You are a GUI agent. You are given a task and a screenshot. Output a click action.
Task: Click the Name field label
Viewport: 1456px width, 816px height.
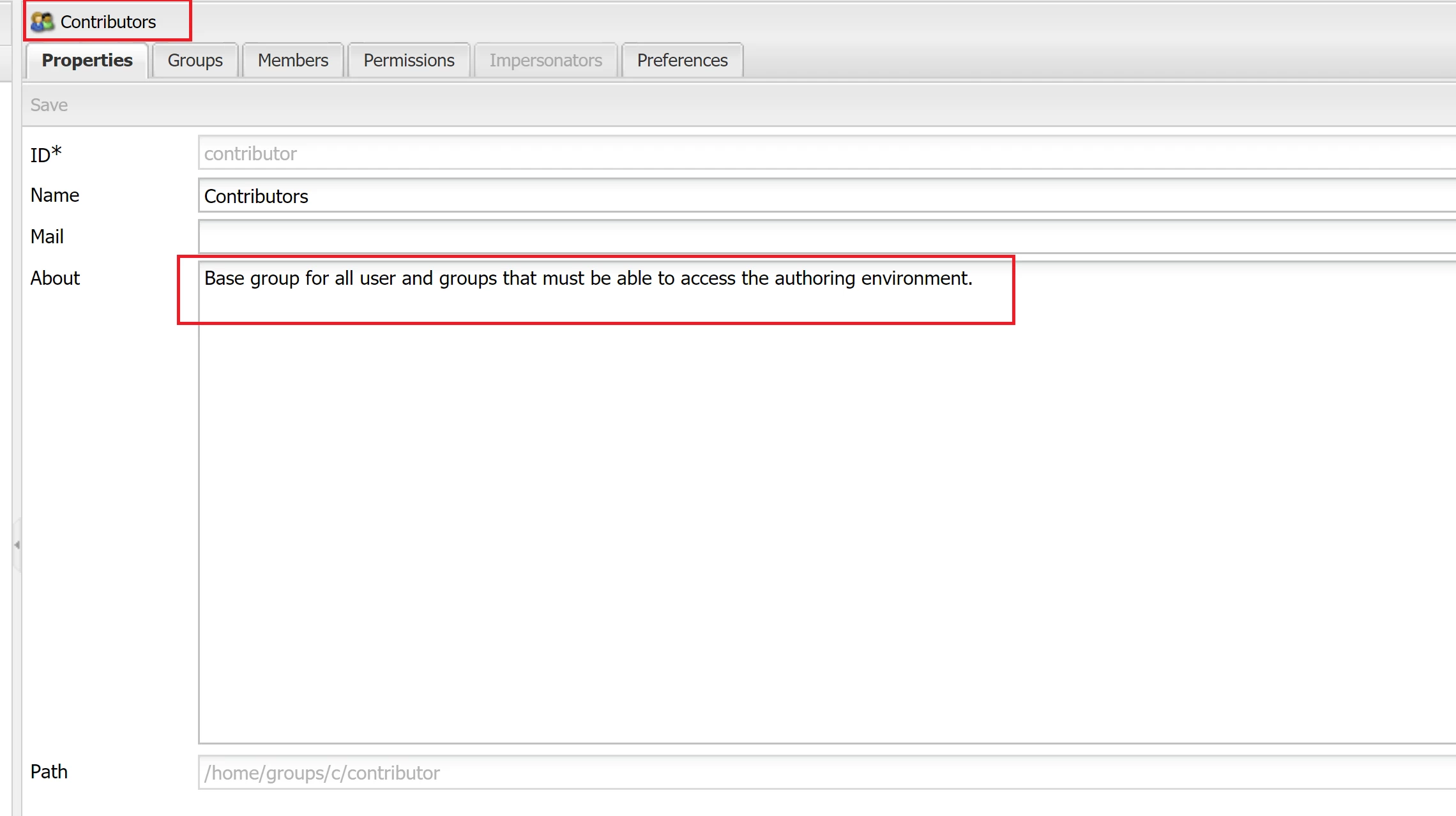point(55,195)
